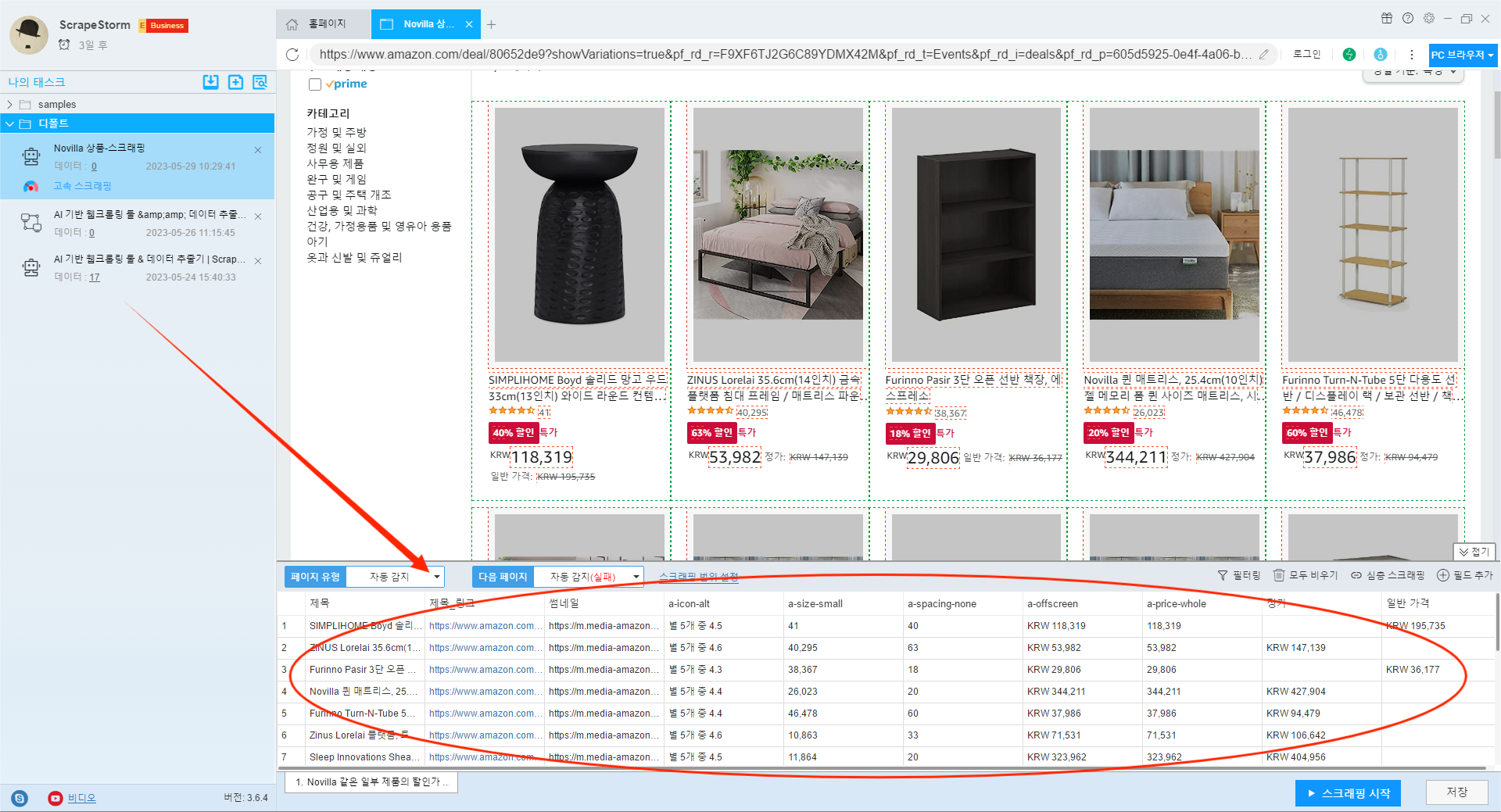Click the Novilla mattress product thumbnail
Viewport: 1501px width, 812px height.
pyautogui.click(x=1174, y=234)
